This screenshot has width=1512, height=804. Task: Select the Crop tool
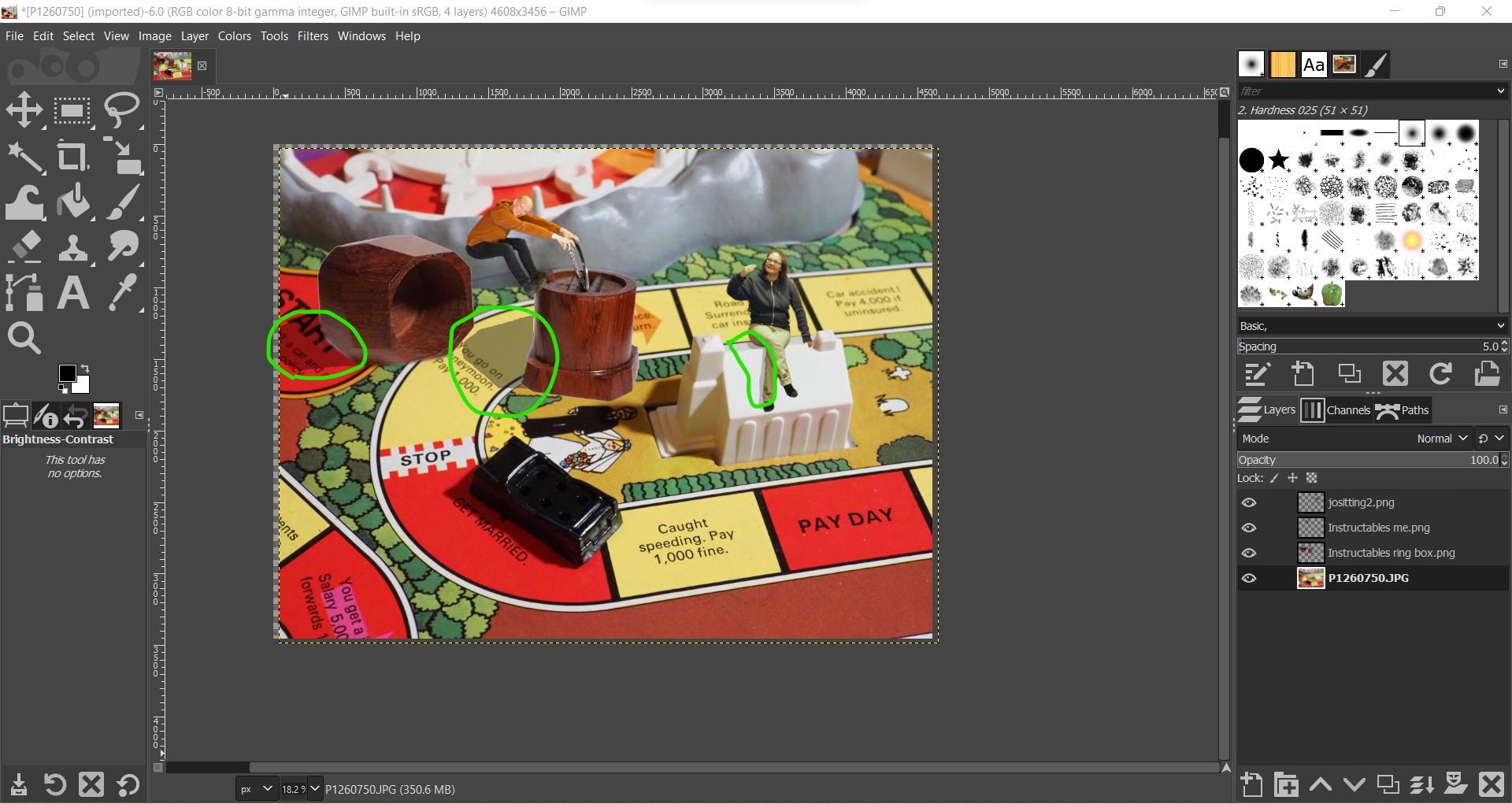point(73,156)
